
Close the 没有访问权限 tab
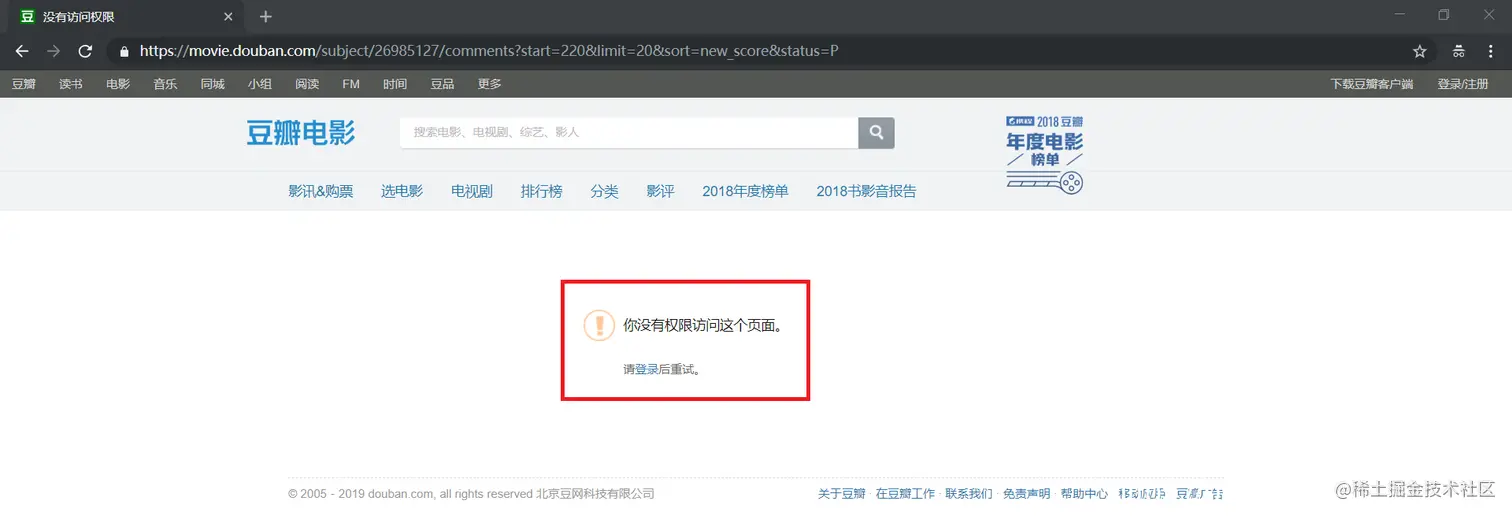229,17
